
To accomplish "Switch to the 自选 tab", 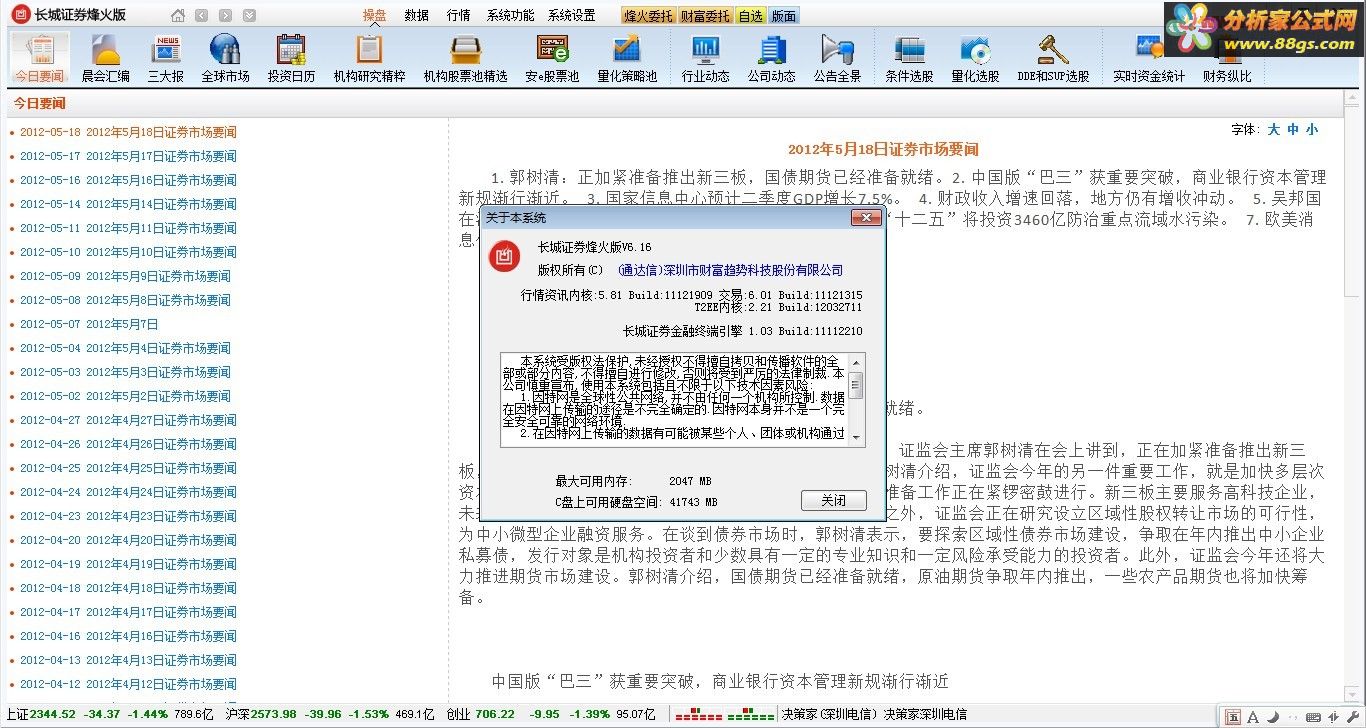I will pos(750,16).
